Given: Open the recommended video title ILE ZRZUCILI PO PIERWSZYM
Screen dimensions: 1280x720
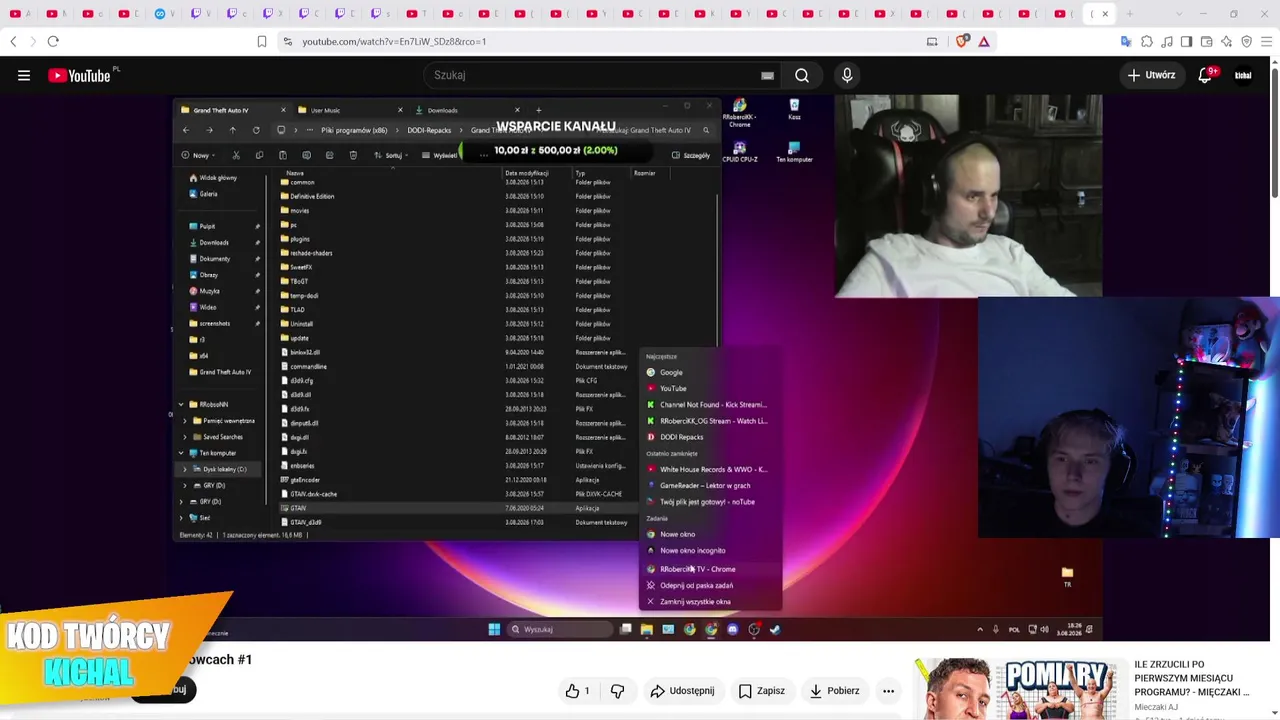Looking at the screenshot, I should point(1191,678).
